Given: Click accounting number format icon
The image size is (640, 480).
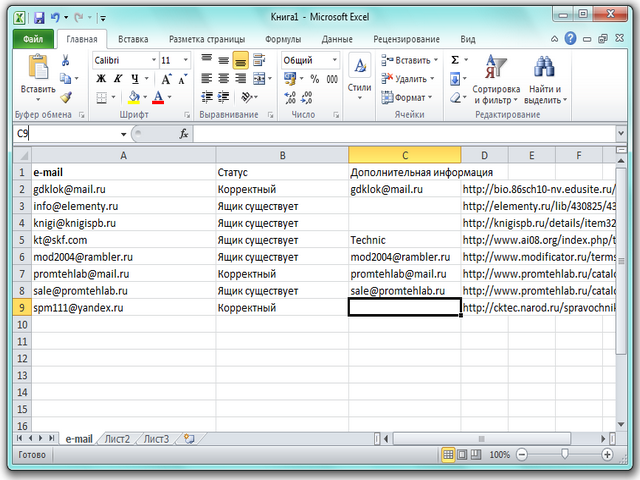Looking at the screenshot, I should click(290, 78).
